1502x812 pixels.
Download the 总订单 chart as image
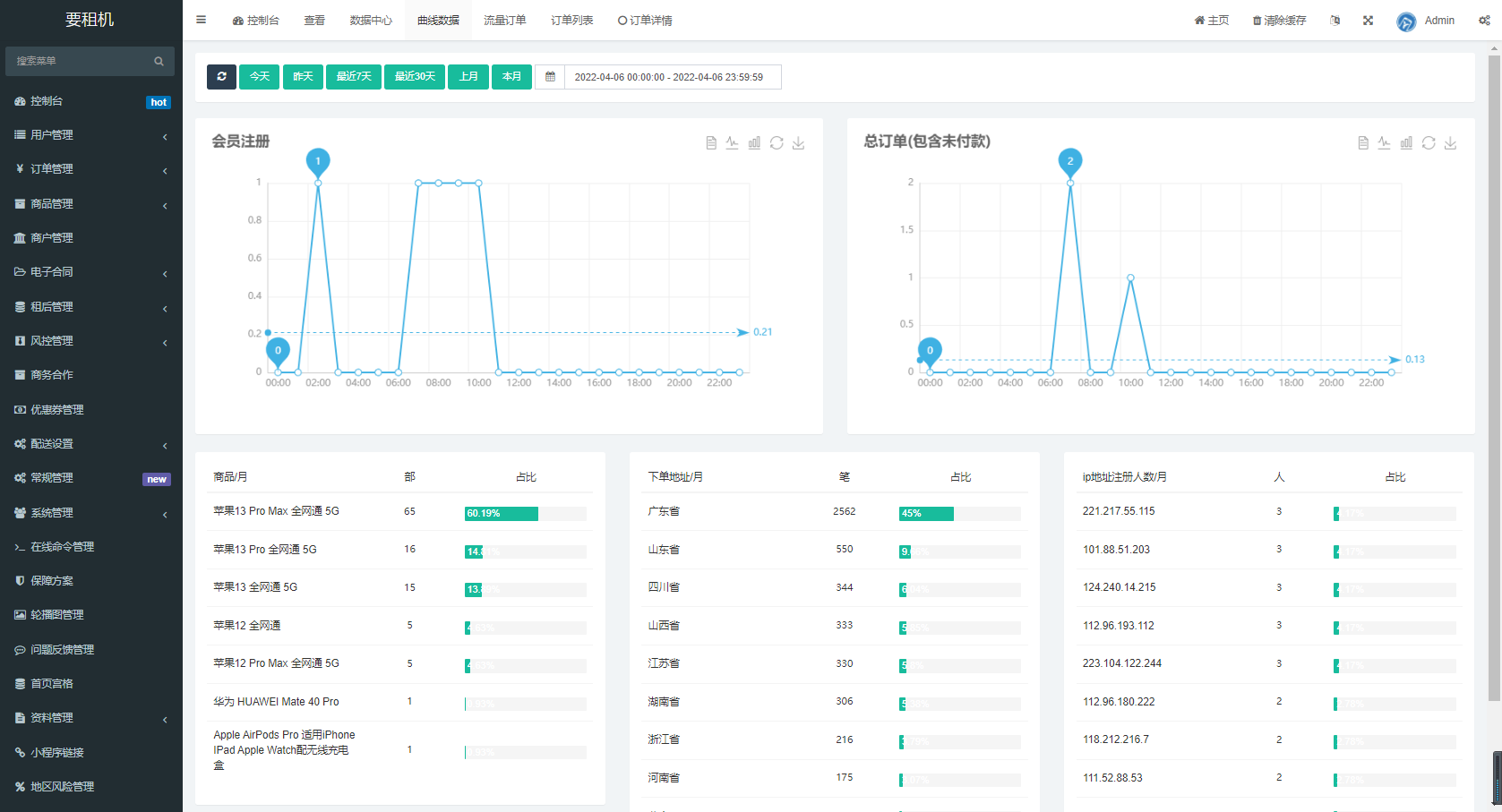point(1450,143)
